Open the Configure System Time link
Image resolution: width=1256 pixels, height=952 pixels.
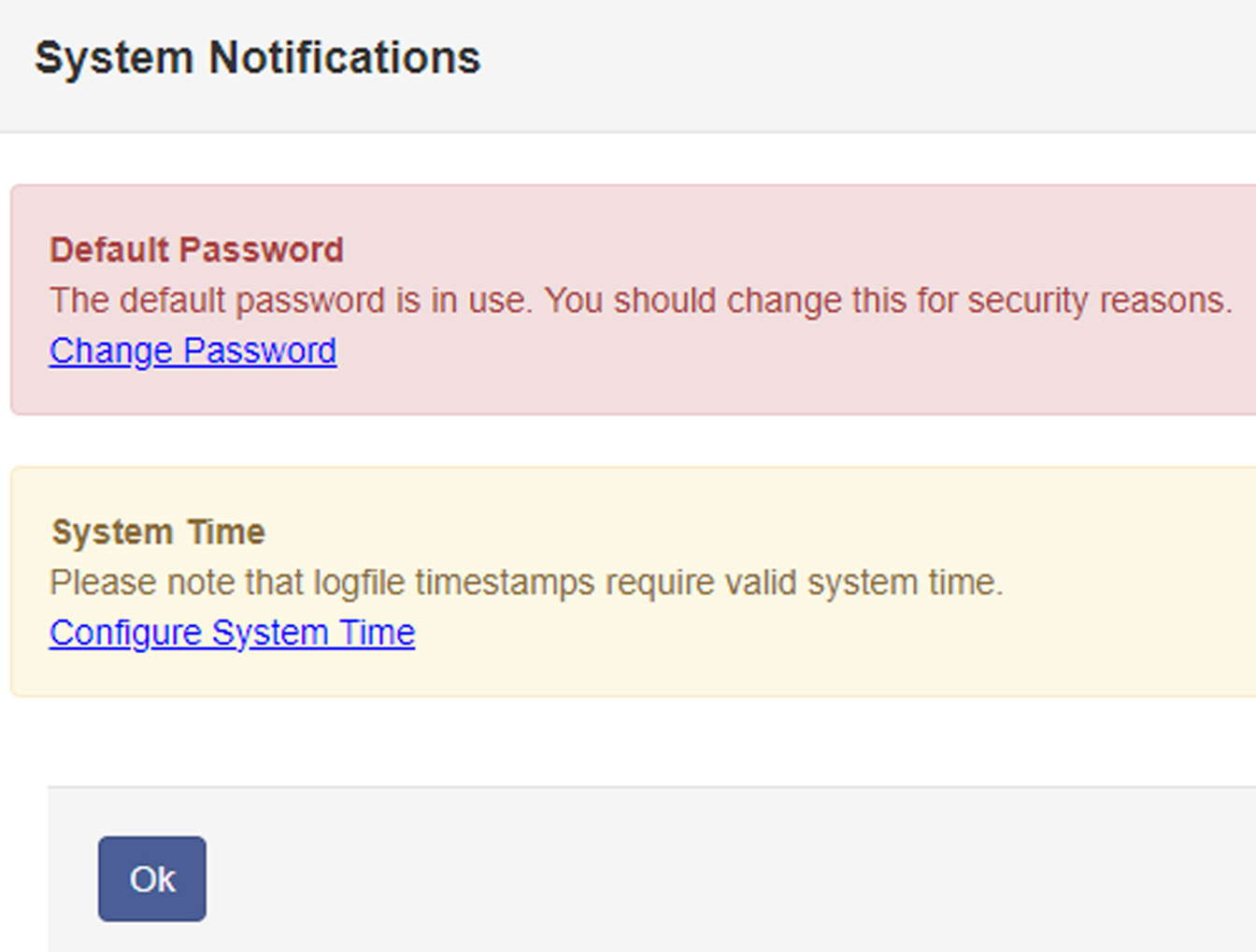[x=232, y=633]
